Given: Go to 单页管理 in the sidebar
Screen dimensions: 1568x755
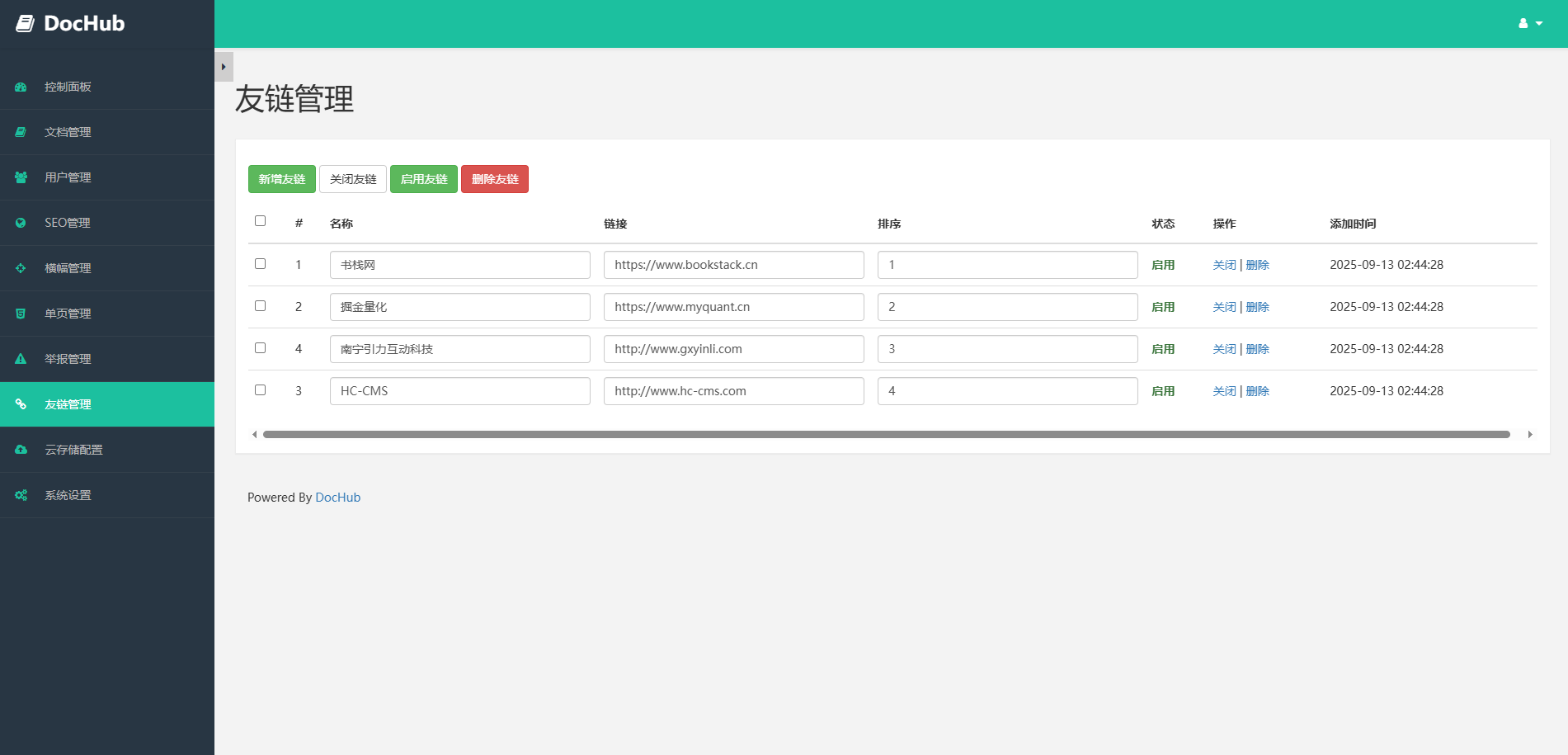Looking at the screenshot, I should [x=68, y=314].
